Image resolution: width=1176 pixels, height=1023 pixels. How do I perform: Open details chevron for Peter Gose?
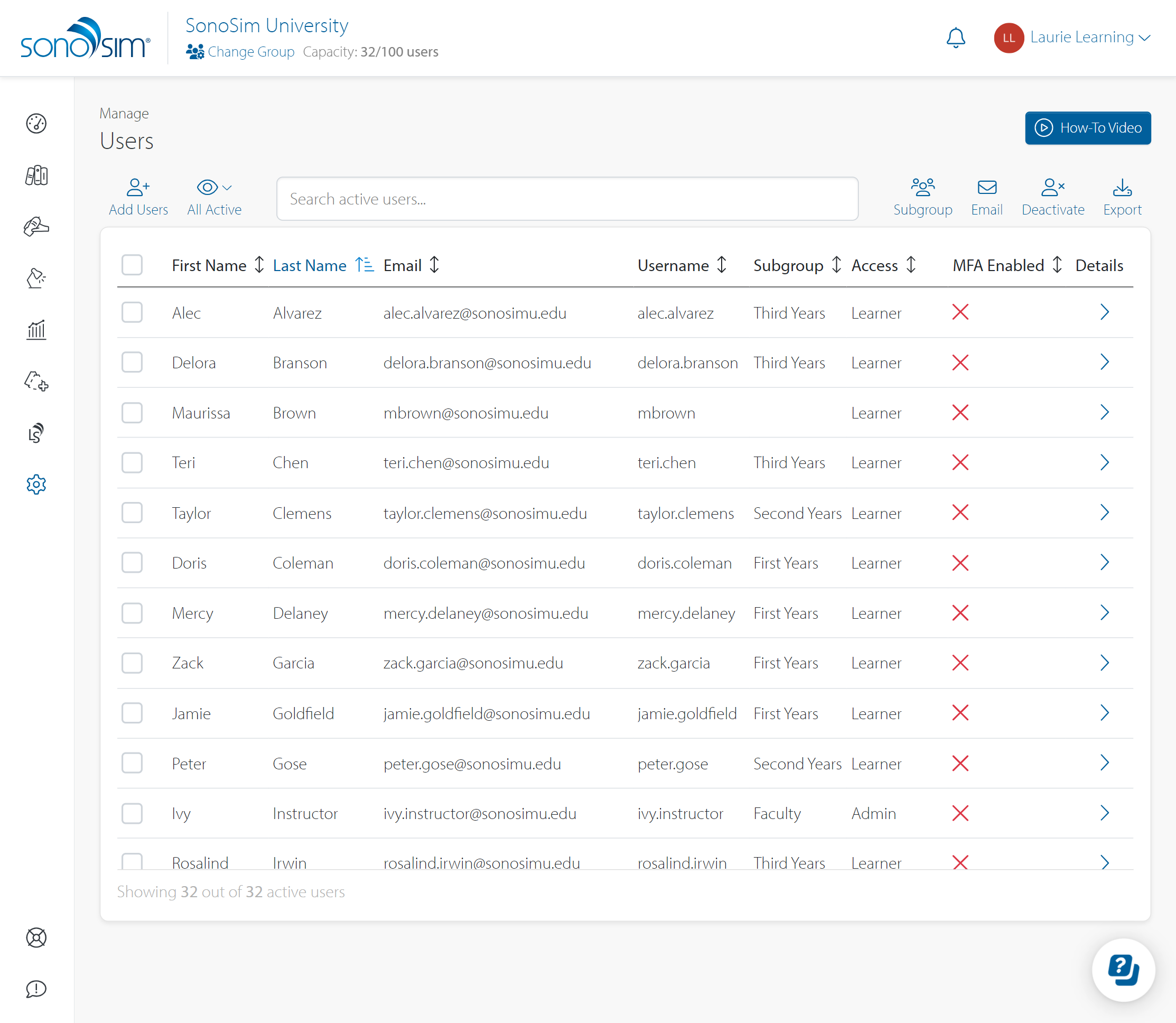(x=1105, y=762)
